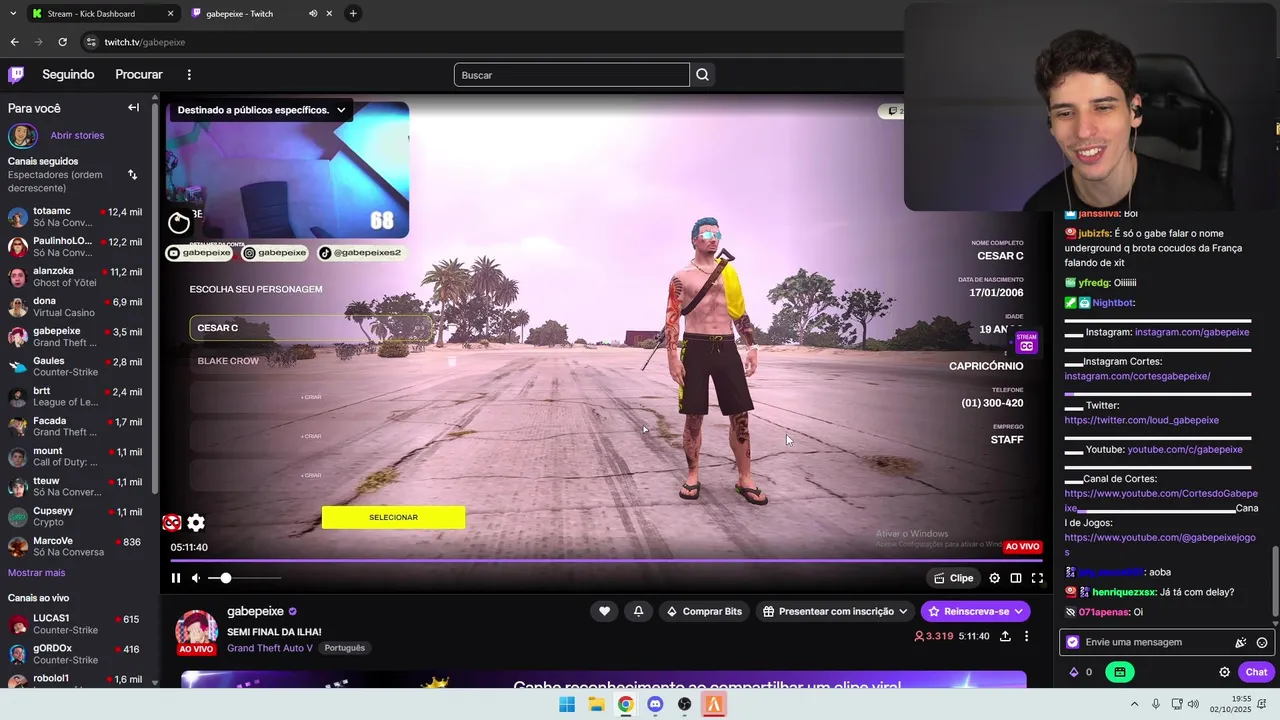1280x720 pixels.
Task: Open Windows Start menu
Action: coord(567,704)
